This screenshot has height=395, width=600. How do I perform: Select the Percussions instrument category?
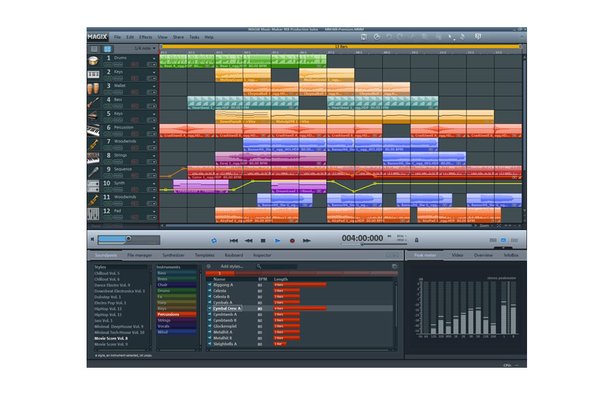[176, 314]
